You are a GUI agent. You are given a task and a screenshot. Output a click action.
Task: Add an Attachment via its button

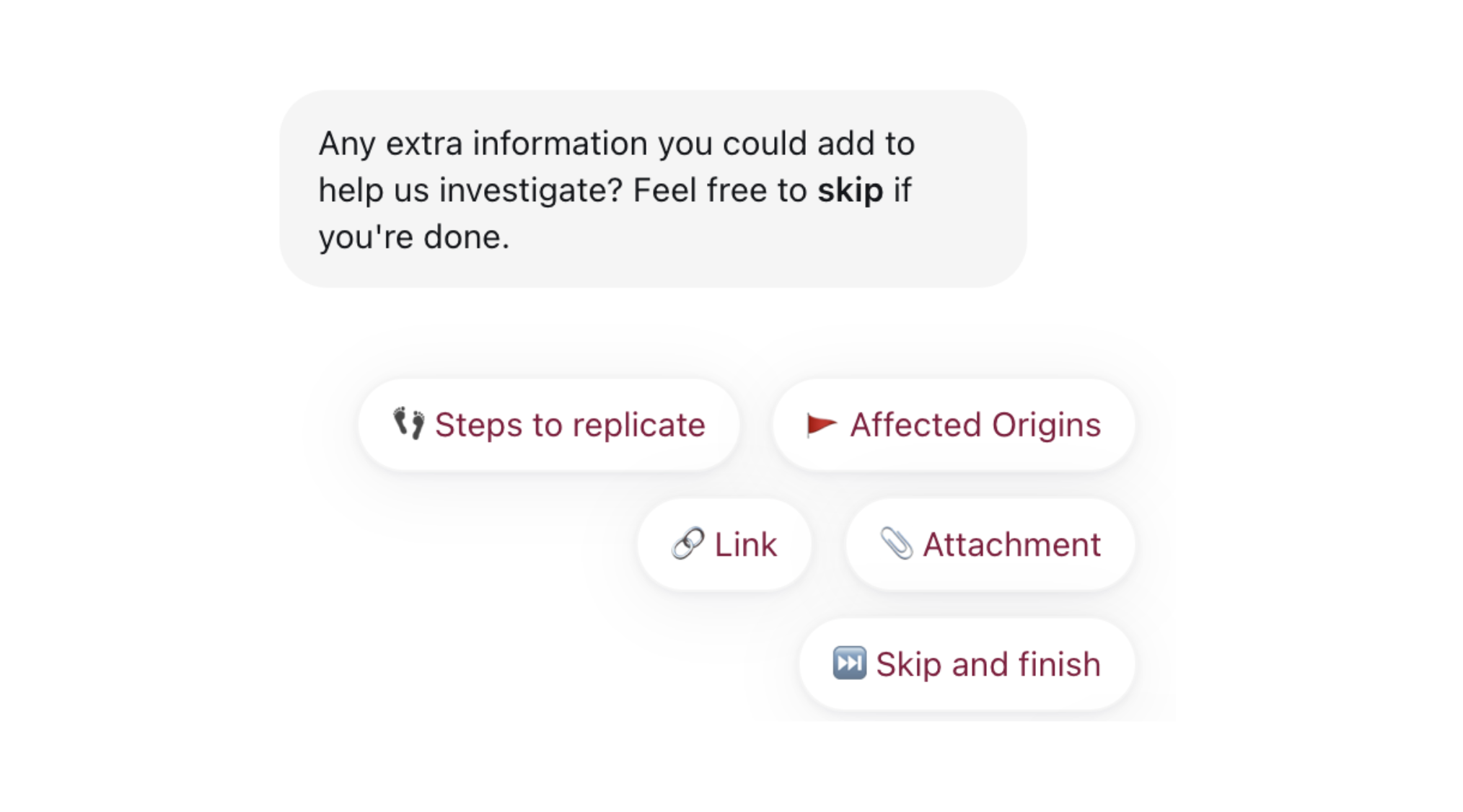tap(990, 544)
